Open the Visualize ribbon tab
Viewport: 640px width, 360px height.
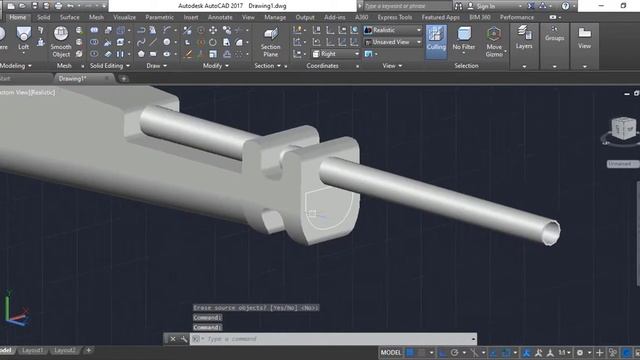click(124, 17)
